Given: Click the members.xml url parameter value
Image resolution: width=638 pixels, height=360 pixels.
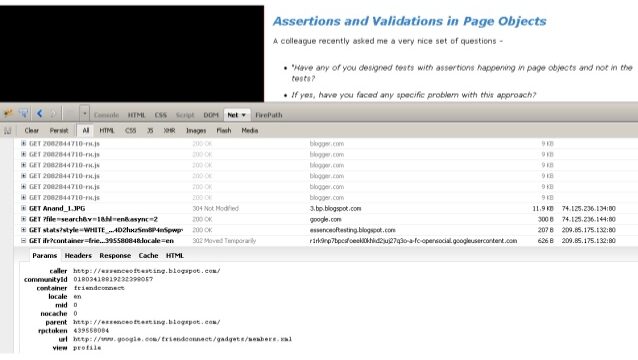Looking at the screenshot, I should pos(182,339).
